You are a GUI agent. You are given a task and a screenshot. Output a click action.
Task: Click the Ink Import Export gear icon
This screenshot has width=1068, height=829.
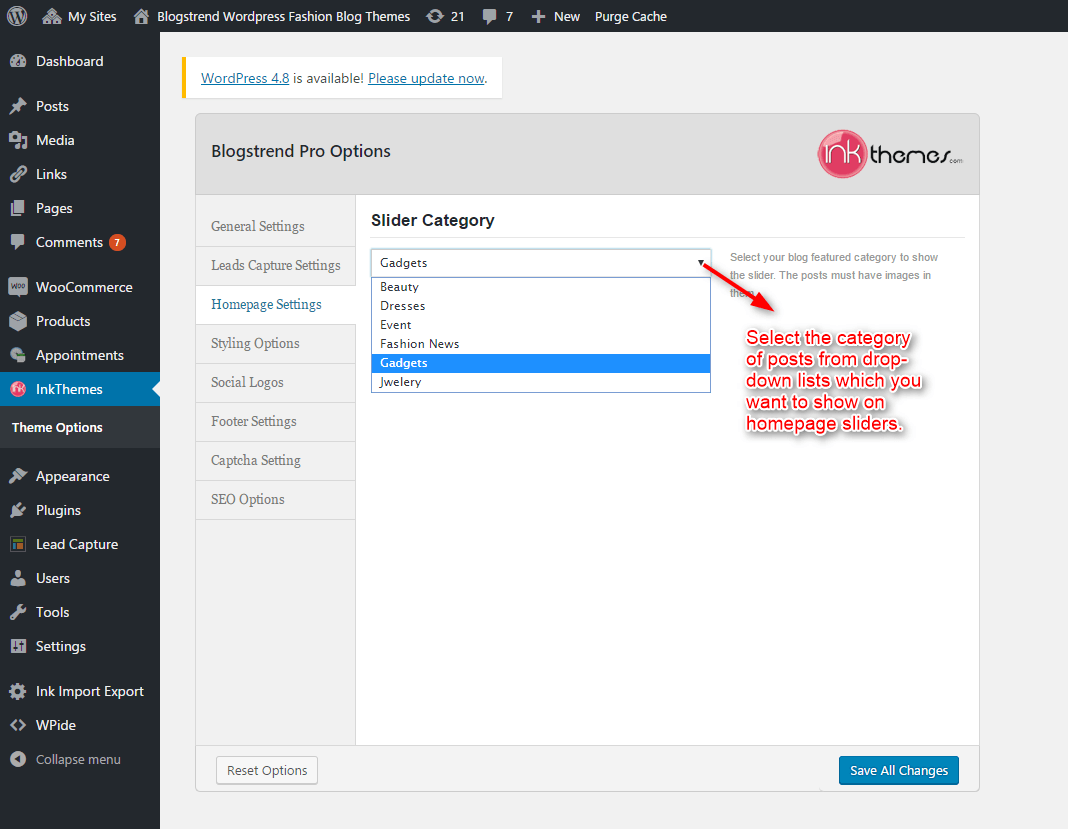(18, 691)
